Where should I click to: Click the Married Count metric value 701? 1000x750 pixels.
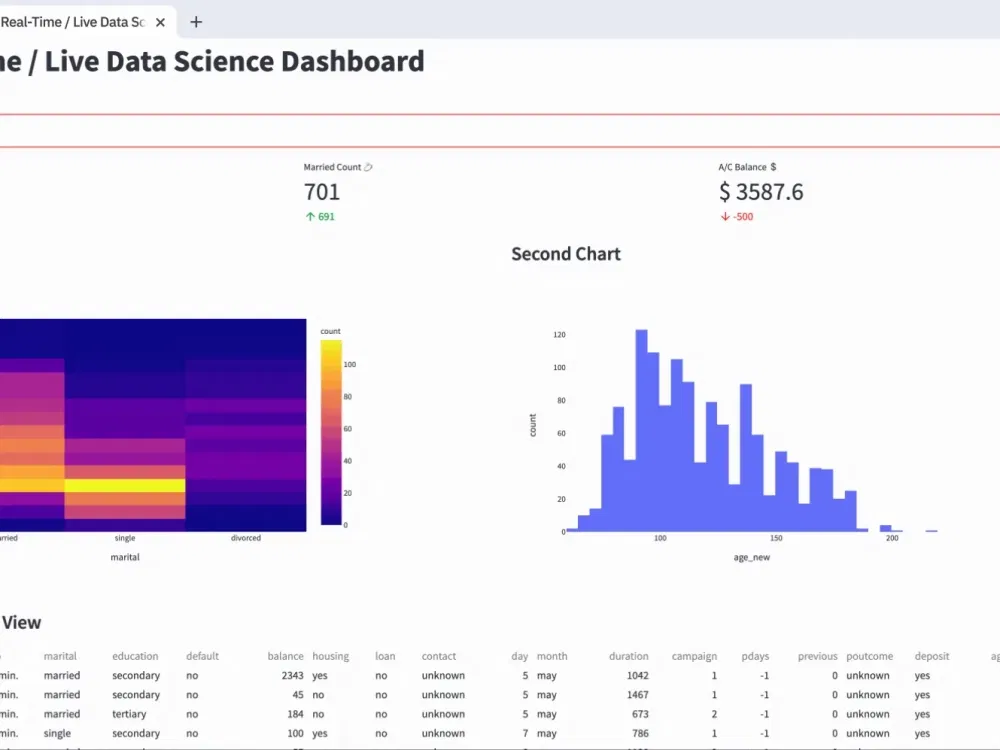click(322, 192)
